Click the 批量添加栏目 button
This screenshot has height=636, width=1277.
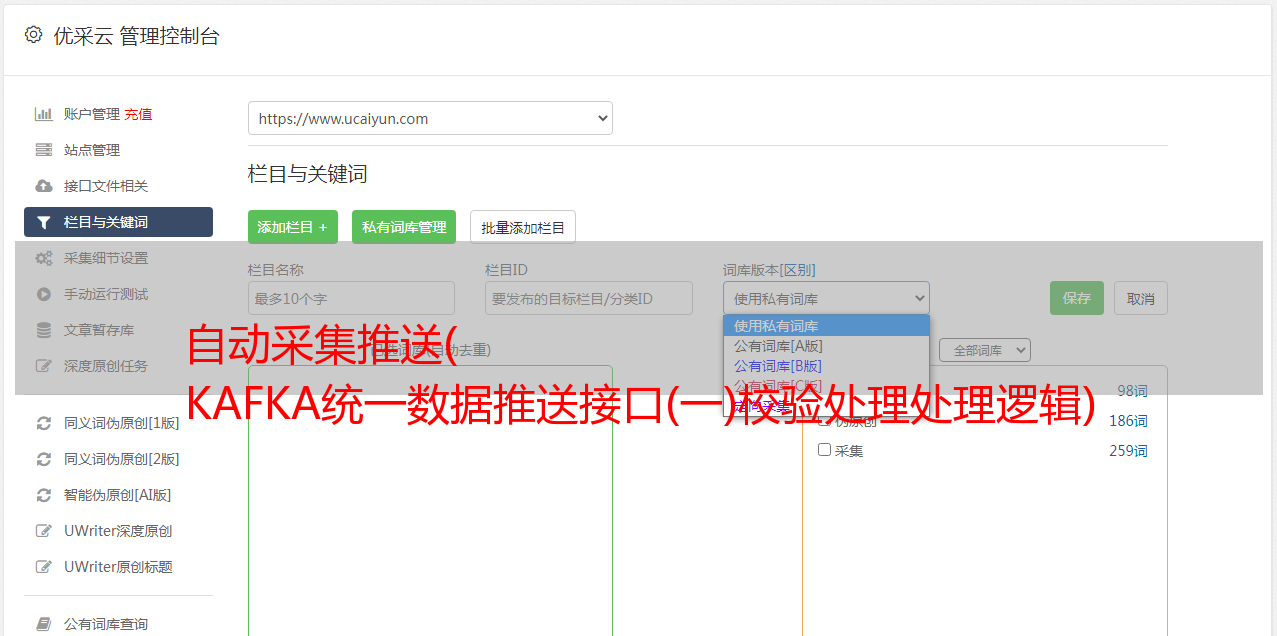pyautogui.click(x=523, y=227)
